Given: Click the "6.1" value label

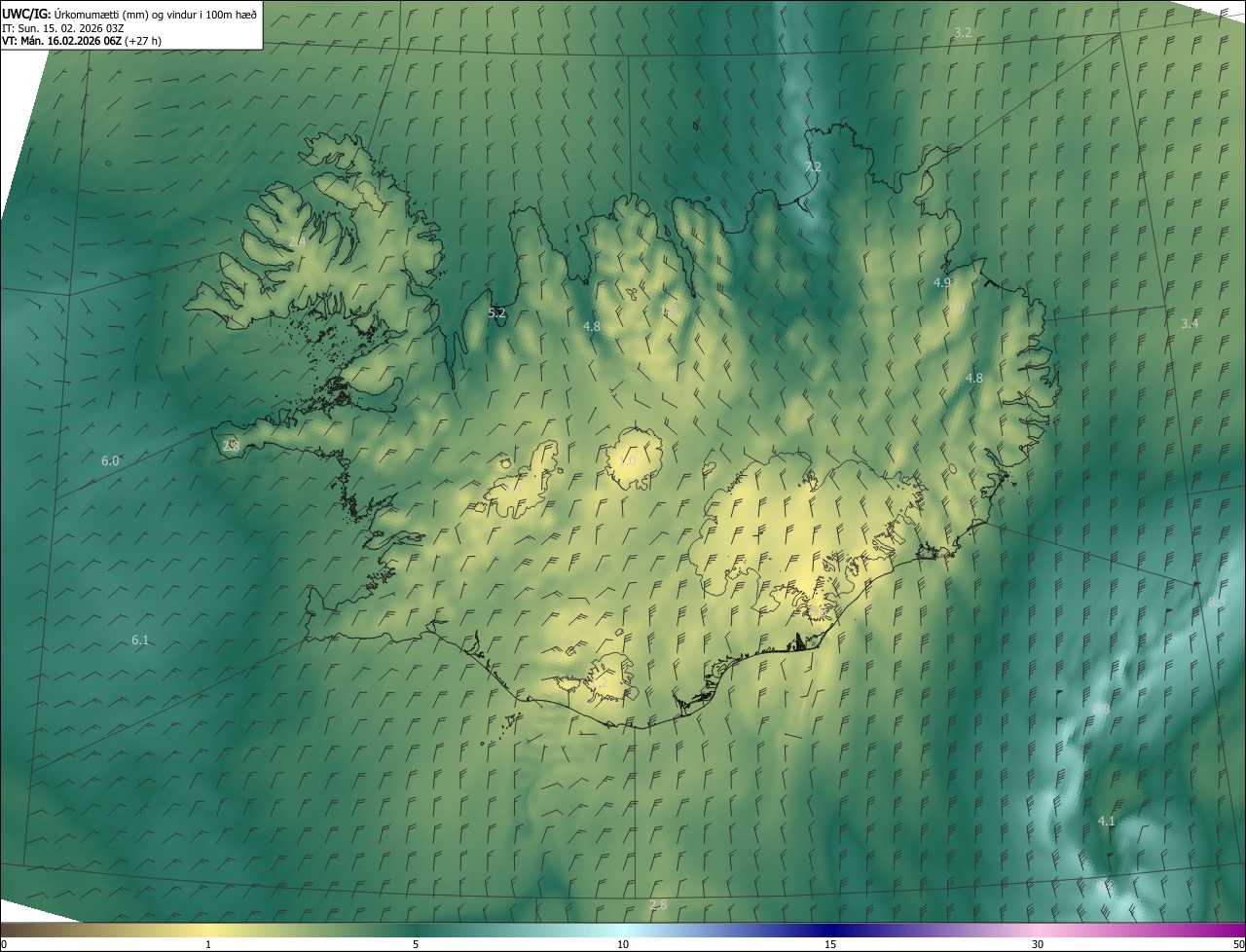Looking at the screenshot, I should tap(140, 641).
